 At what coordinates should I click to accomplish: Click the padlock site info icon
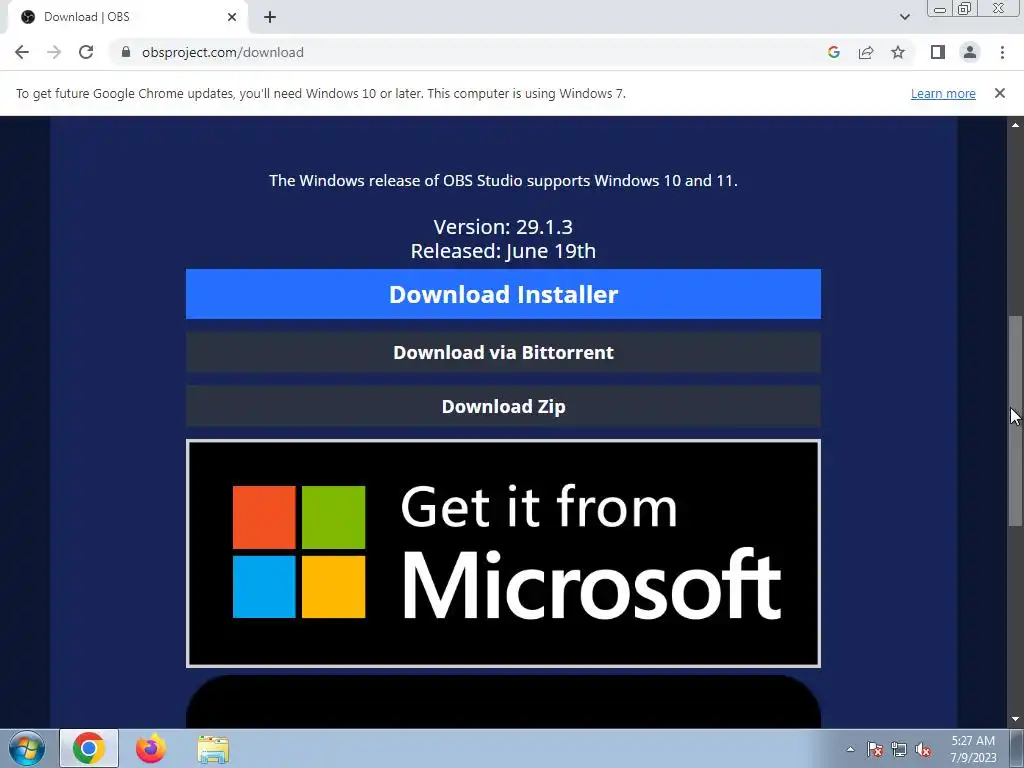point(126,52)
